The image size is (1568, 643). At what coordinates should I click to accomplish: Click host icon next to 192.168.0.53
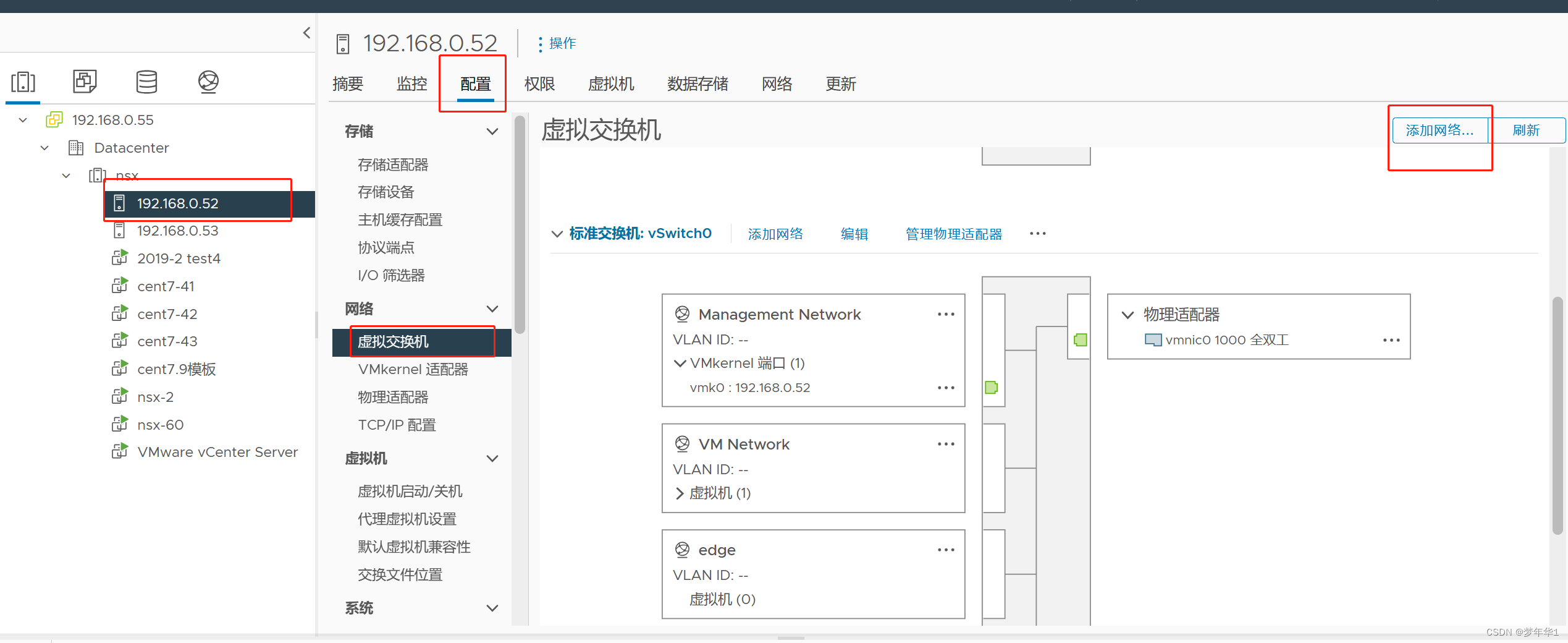(119, 231)
